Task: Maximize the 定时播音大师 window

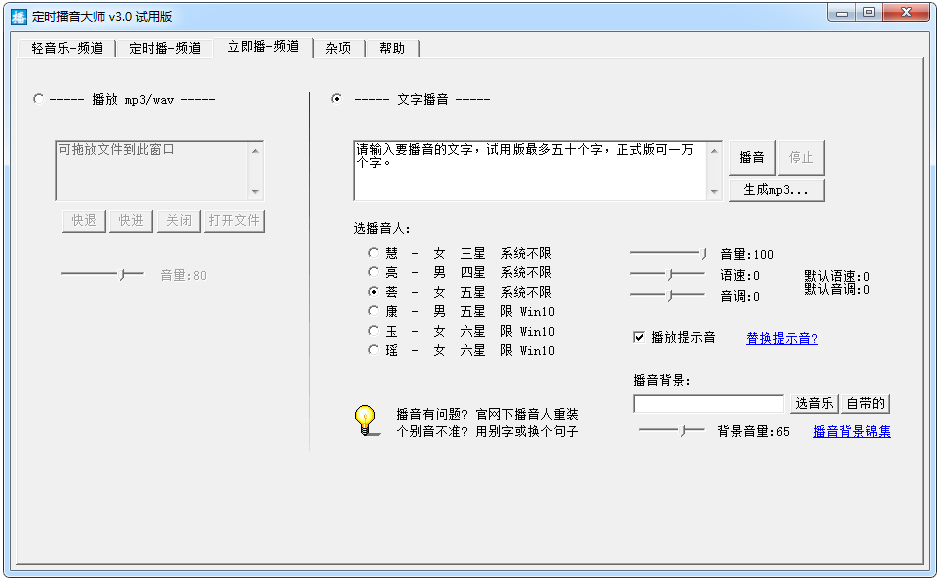Action: click(x=869, y=13)
